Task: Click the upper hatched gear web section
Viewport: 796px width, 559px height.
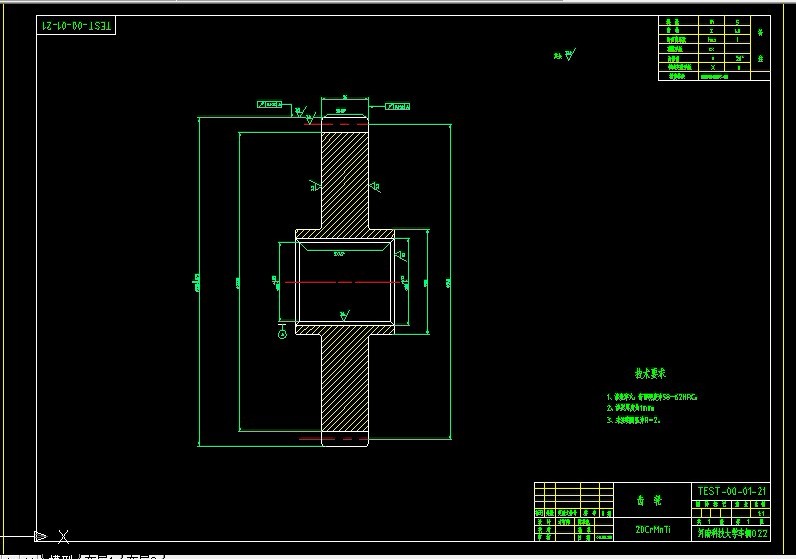Action: pos(345,180)
